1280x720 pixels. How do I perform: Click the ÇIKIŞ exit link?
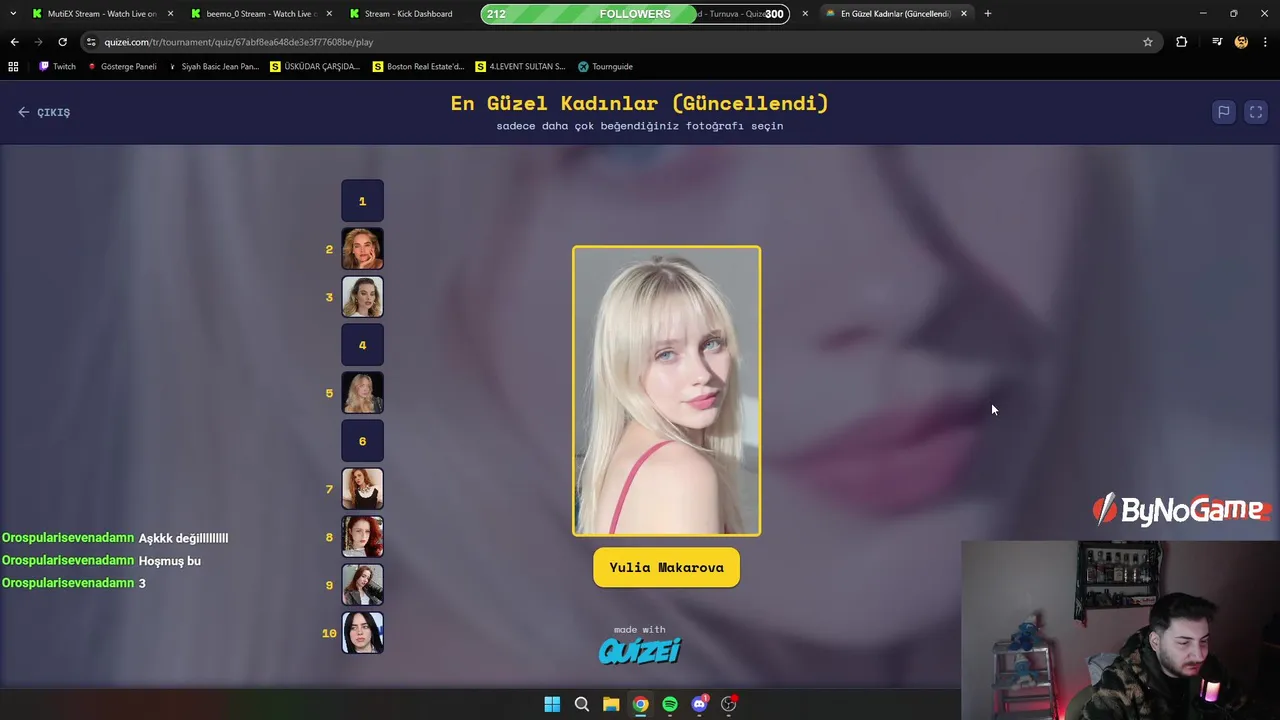click(44, 112)
